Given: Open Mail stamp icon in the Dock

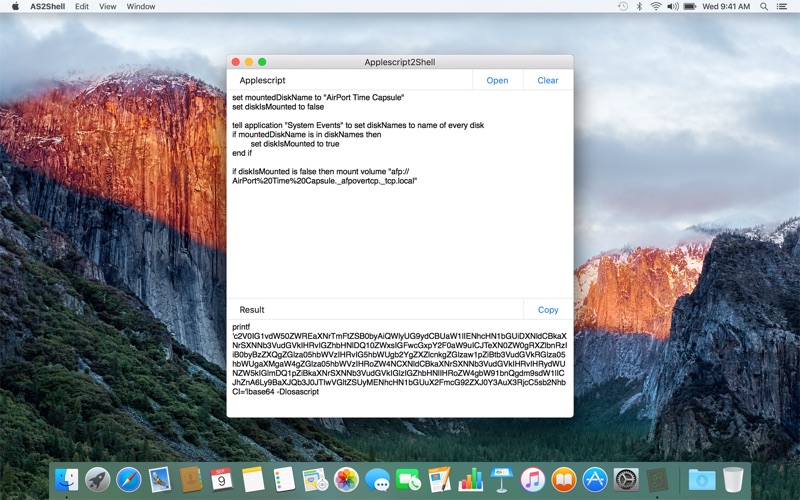Looking at the screenshot, I should tap(160, 480).
